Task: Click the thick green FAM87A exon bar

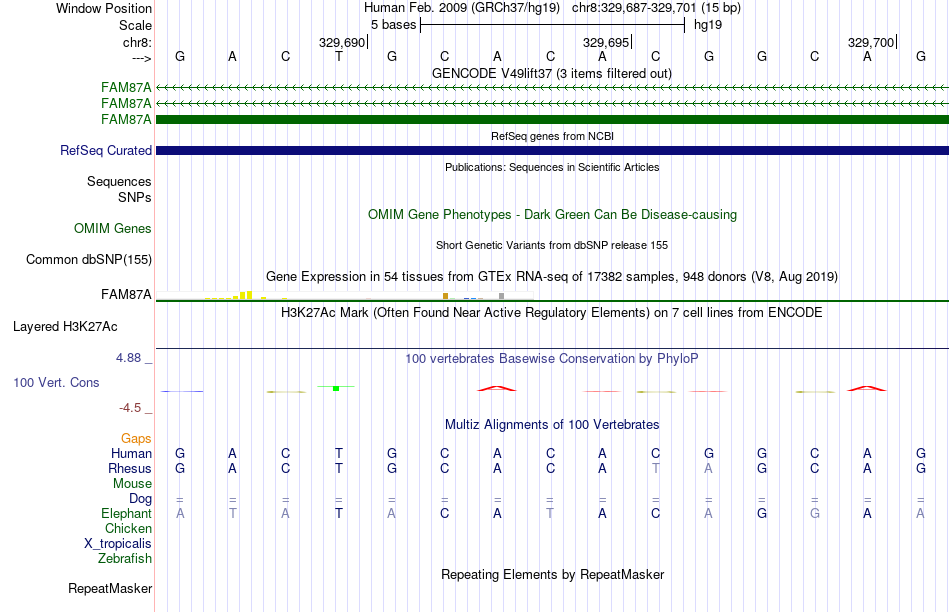Action: pyautogui.click(x=552, y=119)
